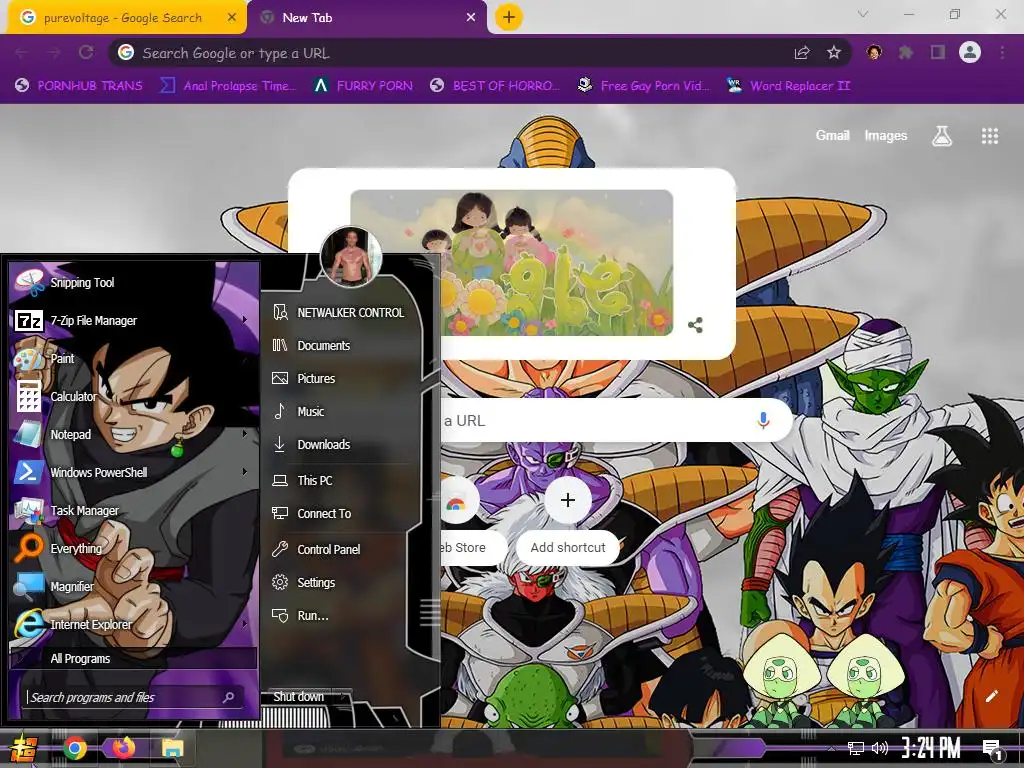Click the Search programs and files box
1024x768 pixels.
133,697
